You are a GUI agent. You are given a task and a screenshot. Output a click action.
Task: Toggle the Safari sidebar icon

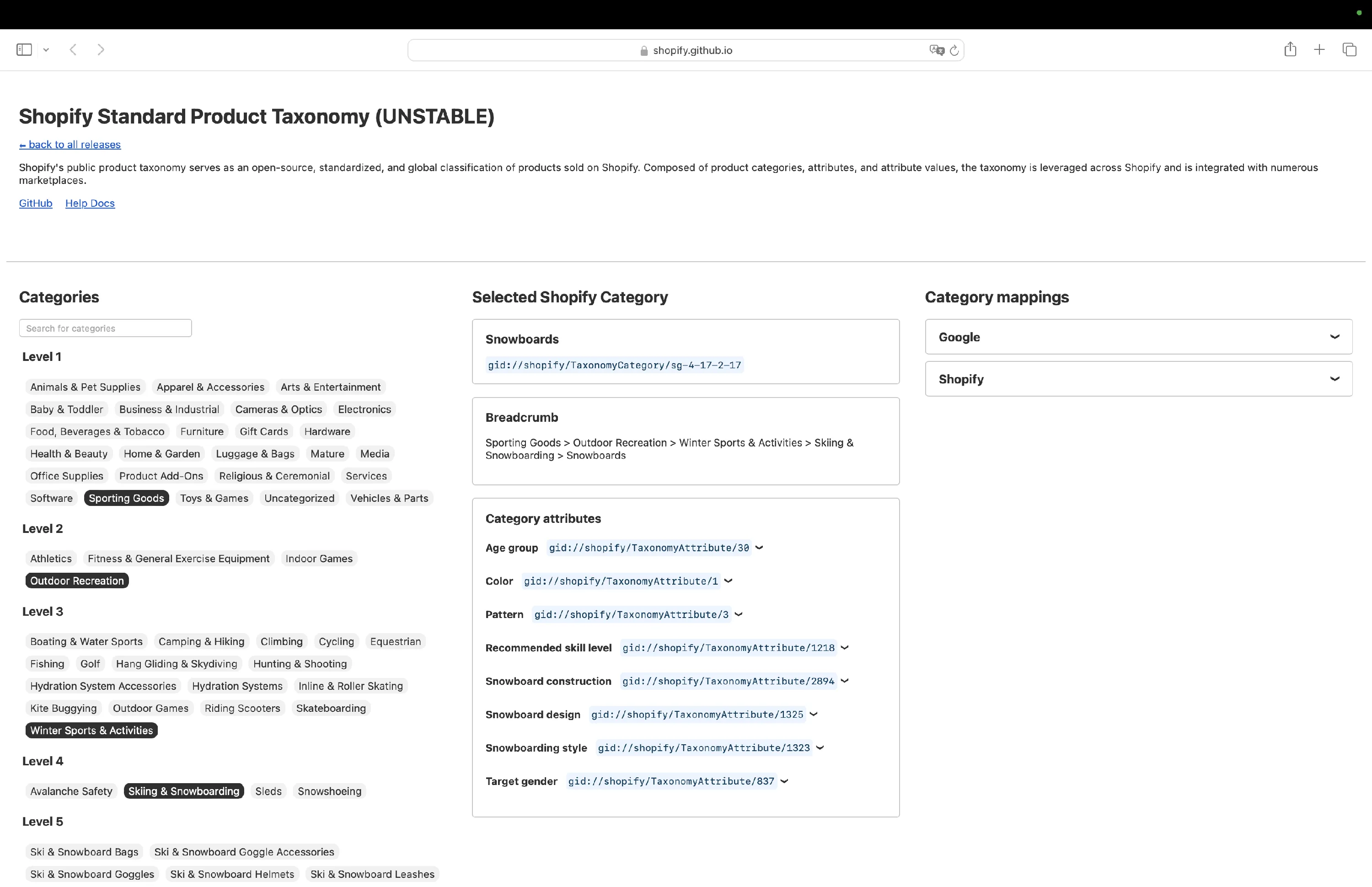coord(24,49)
